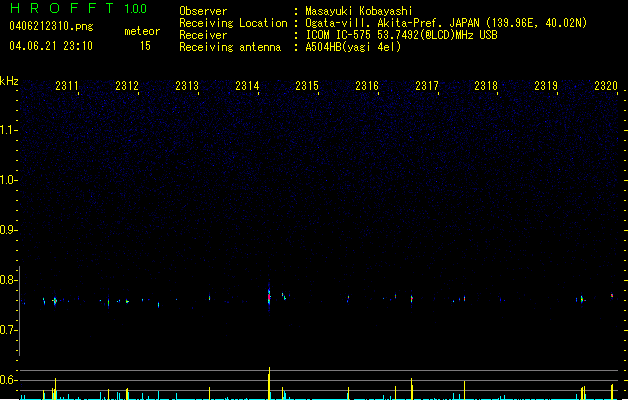Click the 2318 time axis marker
Screen dimensions: 629x400
(486, 86)
